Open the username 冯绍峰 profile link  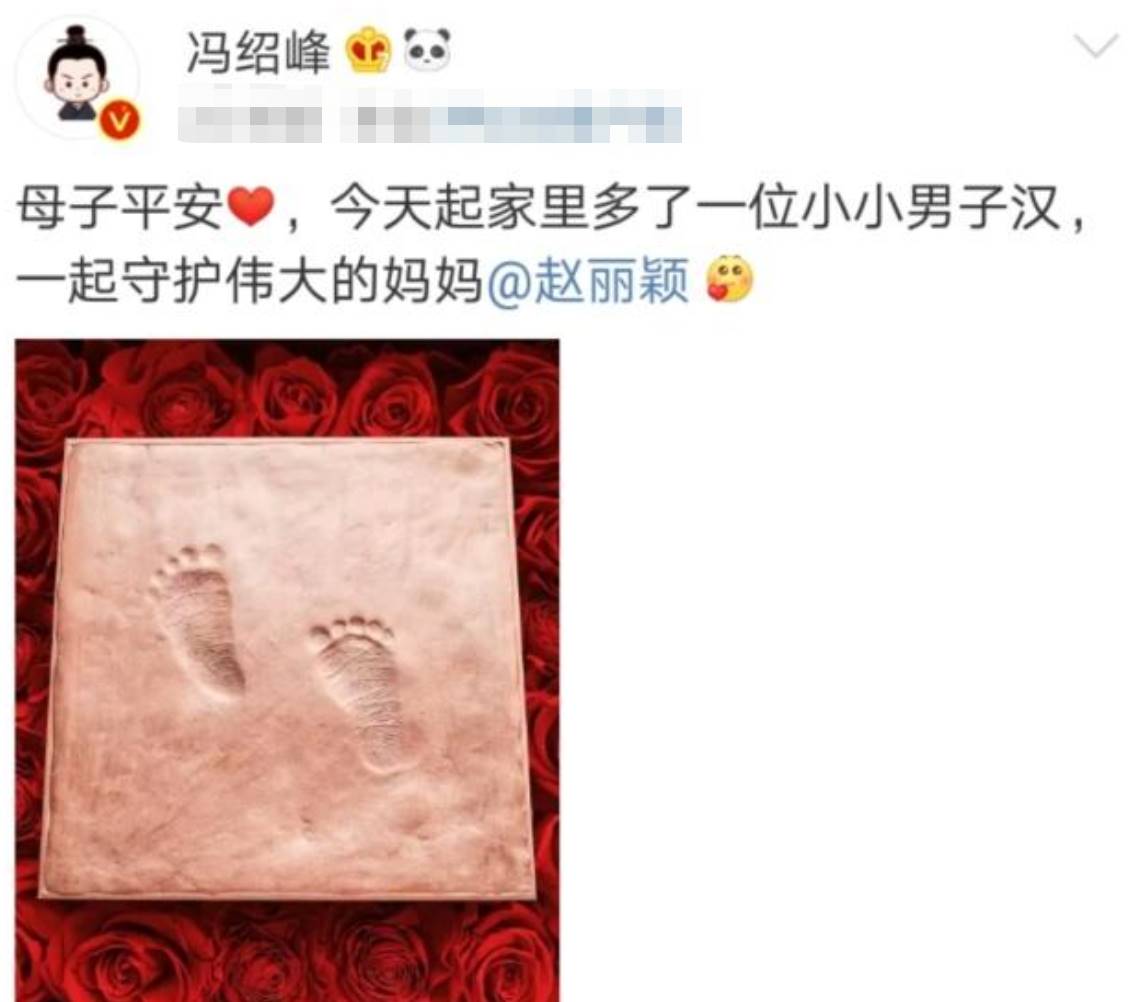click(258, 53)
